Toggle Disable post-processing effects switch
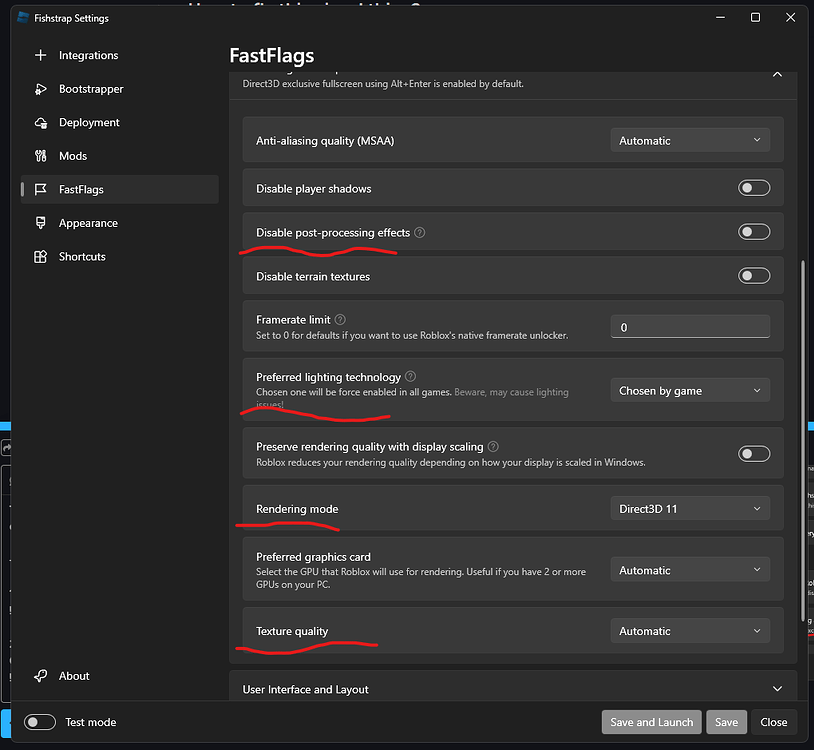 tap(754, 231)
